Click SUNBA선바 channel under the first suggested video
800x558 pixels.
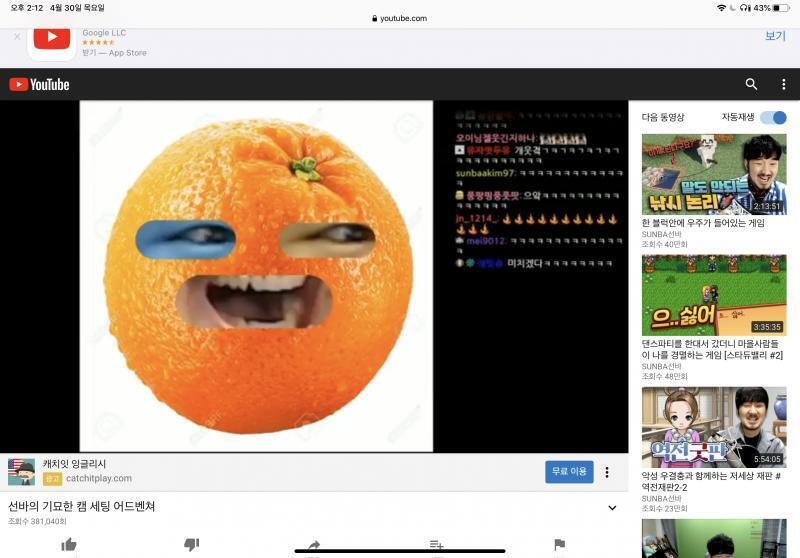(662, 234)
